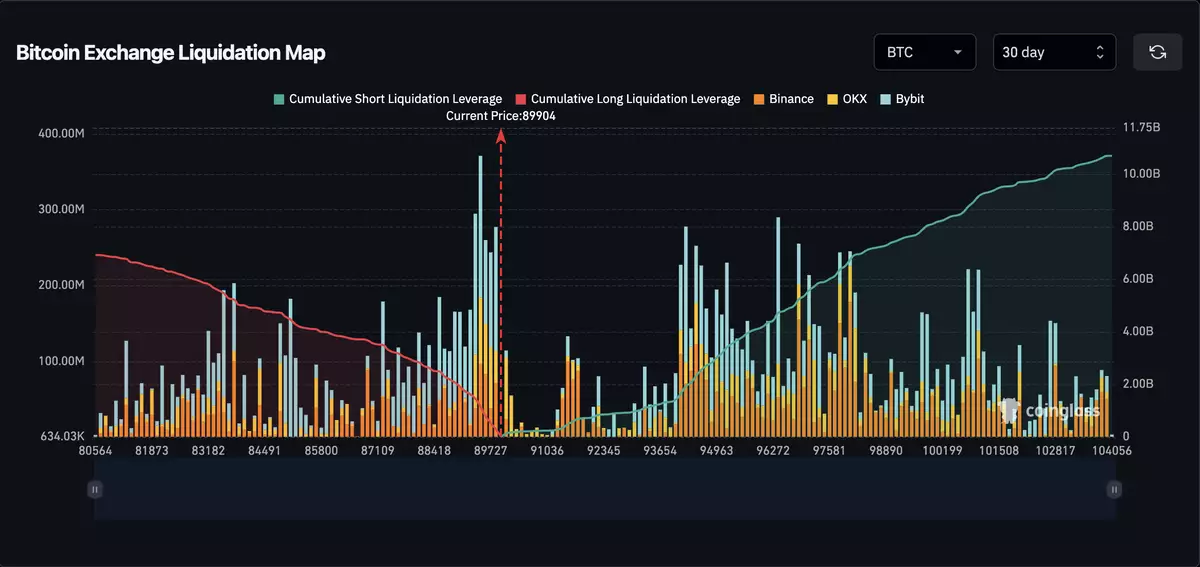Open the BTC coin dropdown
Screen dimensions: 1200x567
(x=924, y=52)
